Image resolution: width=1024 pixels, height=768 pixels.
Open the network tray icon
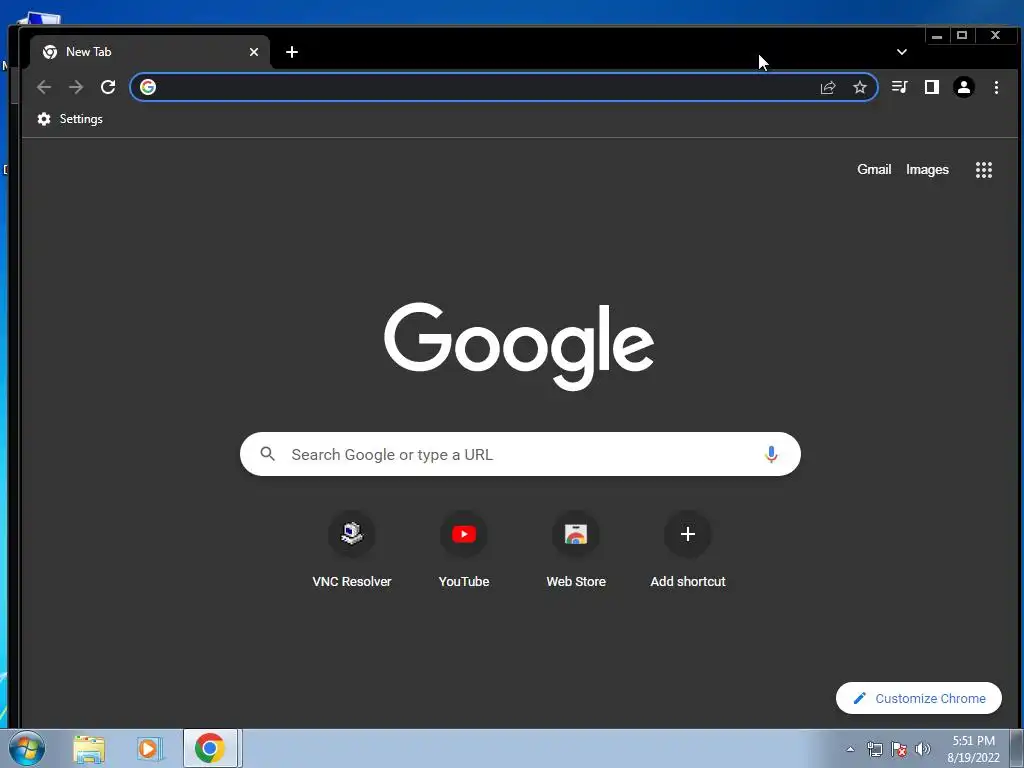[874, 749]
